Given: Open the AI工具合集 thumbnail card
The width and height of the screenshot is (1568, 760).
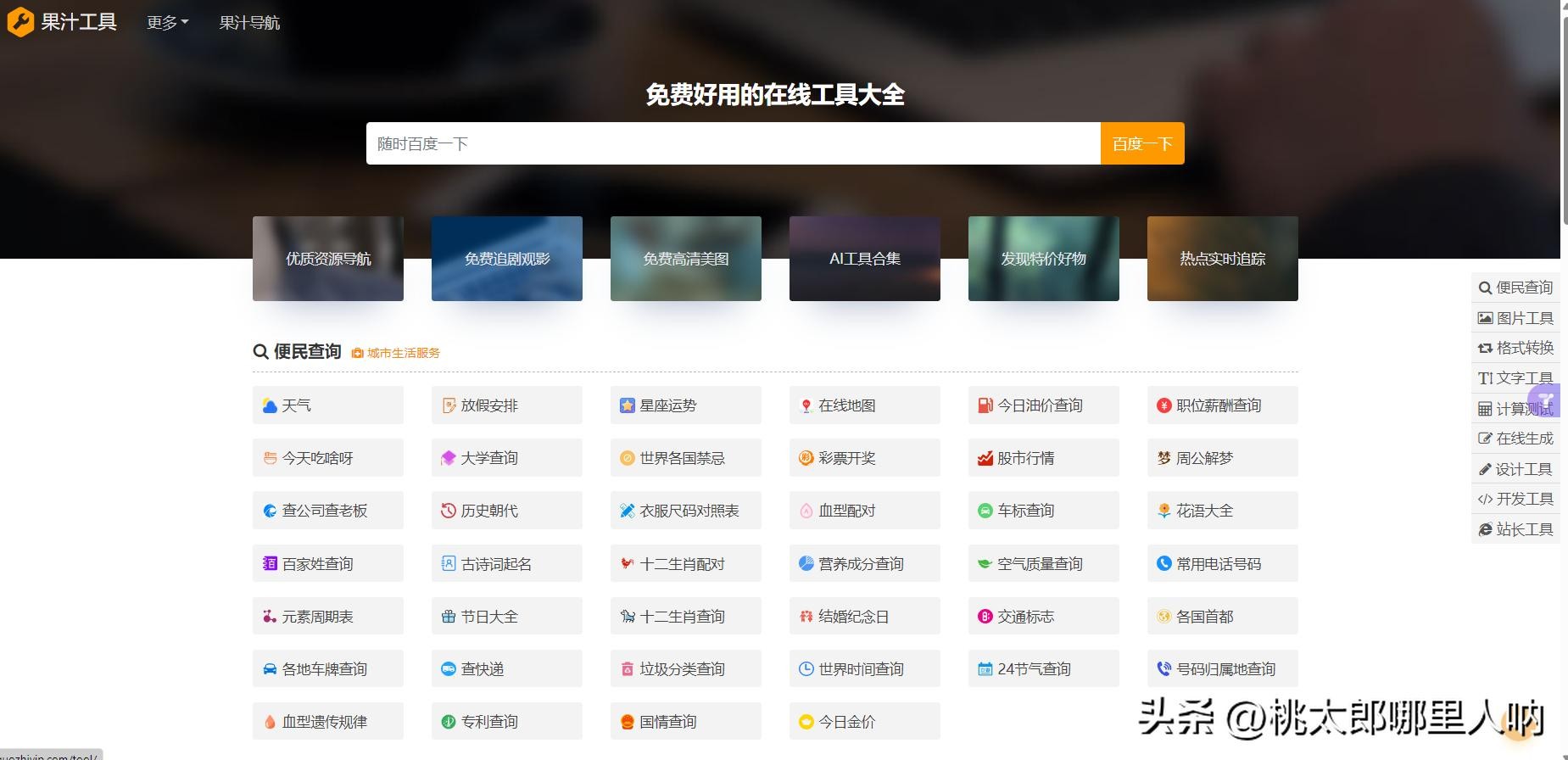Looking at the screenshot, I should [864, 259].
